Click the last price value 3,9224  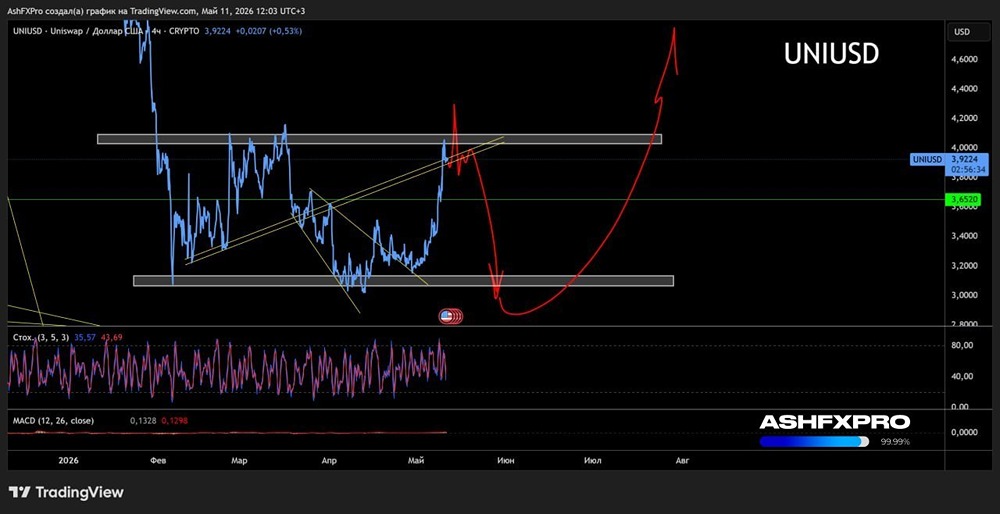tap(217, 31)
